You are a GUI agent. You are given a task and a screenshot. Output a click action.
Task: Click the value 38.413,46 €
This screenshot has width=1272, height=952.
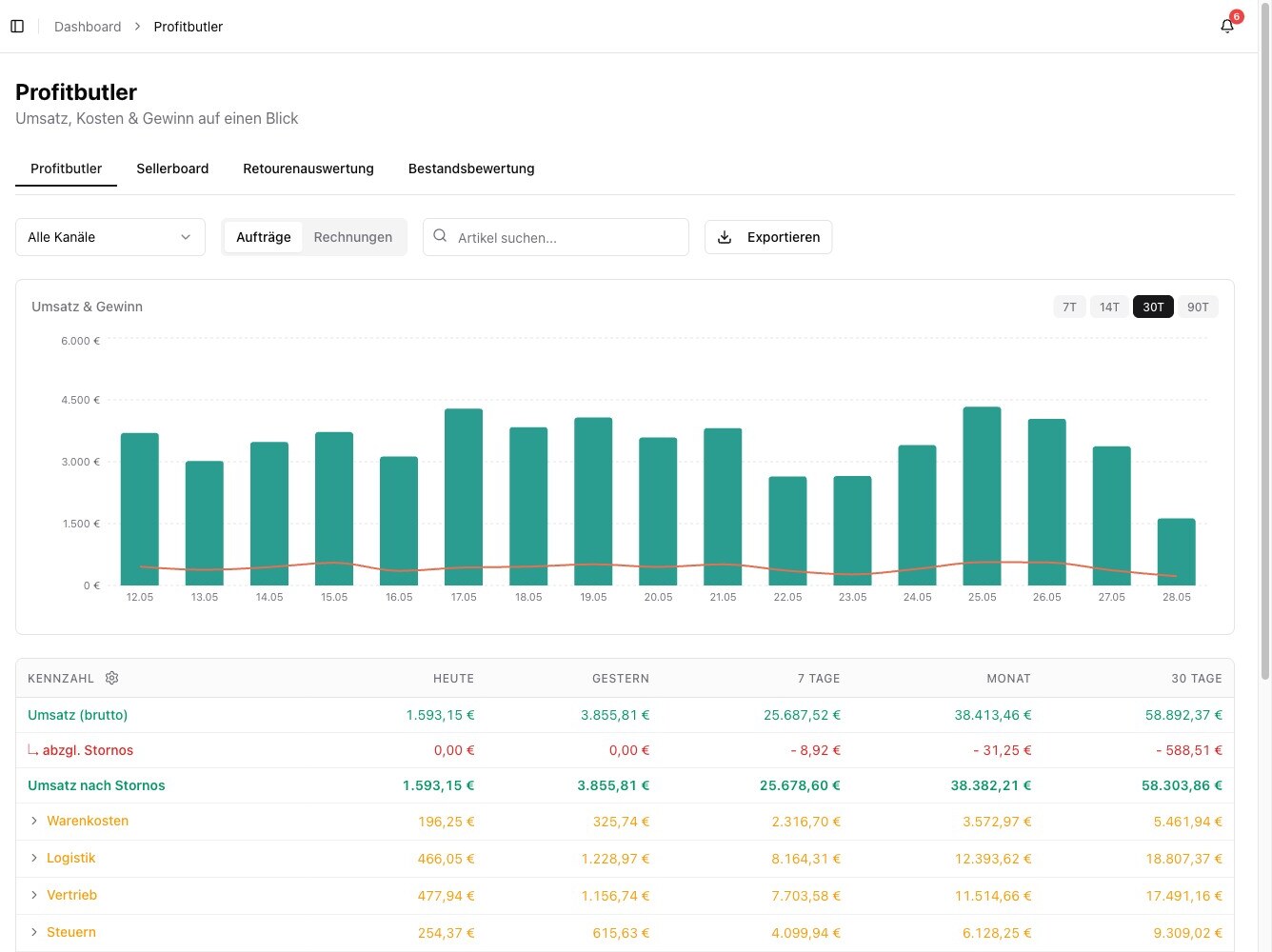click(993, 715)
